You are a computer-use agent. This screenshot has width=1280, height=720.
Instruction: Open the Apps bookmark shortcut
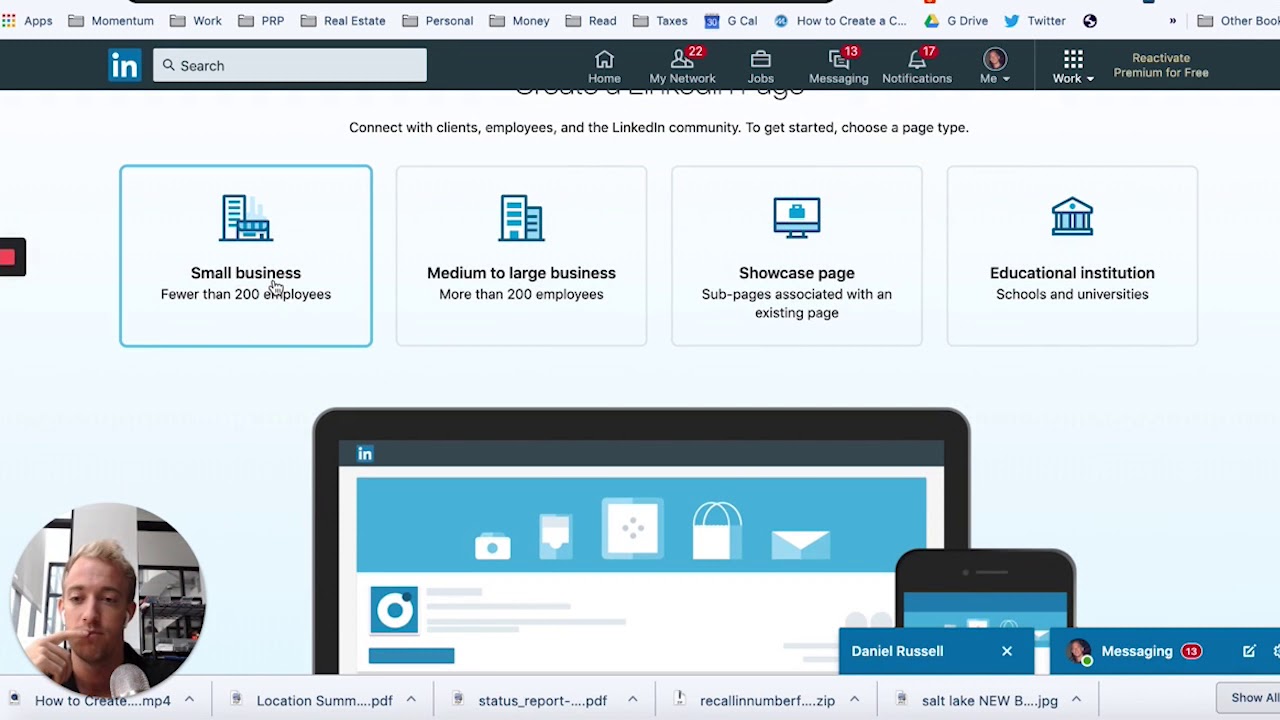pos(28,20)
